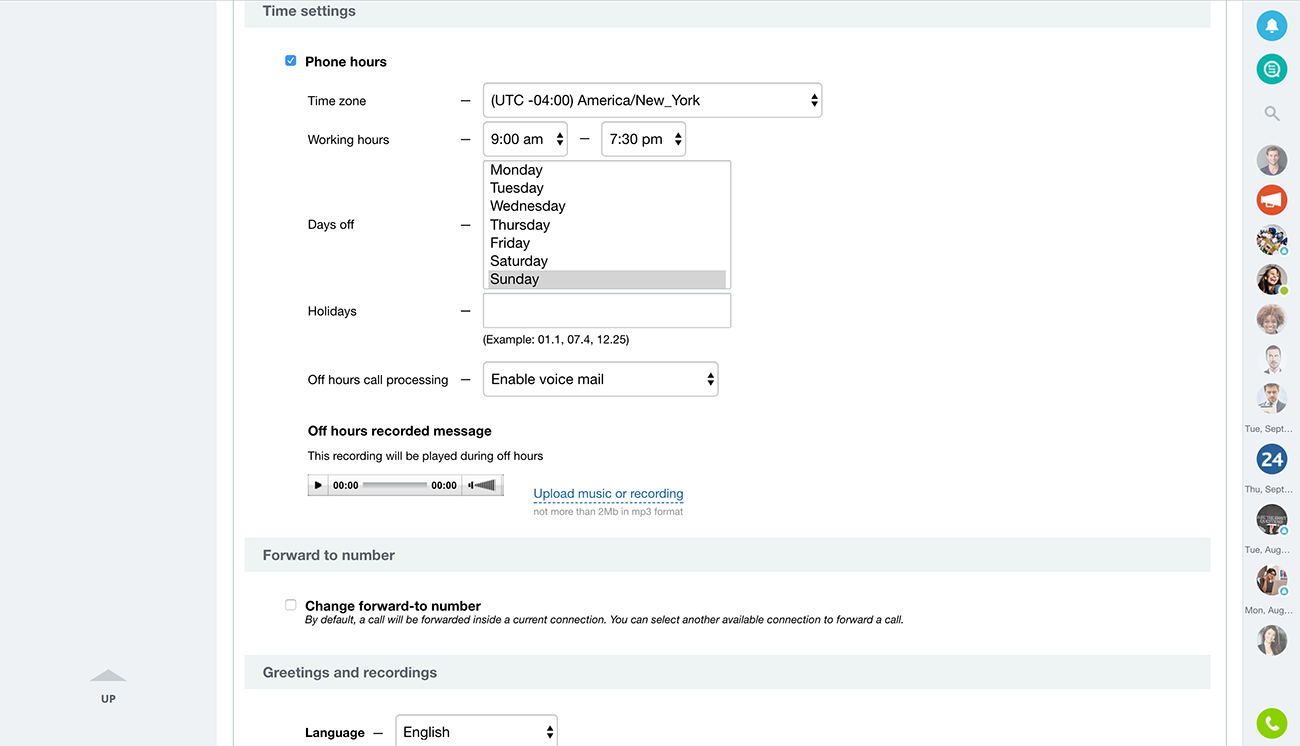Viewport: 1300px width, 746px height.
Task: Open Off hours call processing dropdown
Action: click(600, 380)
